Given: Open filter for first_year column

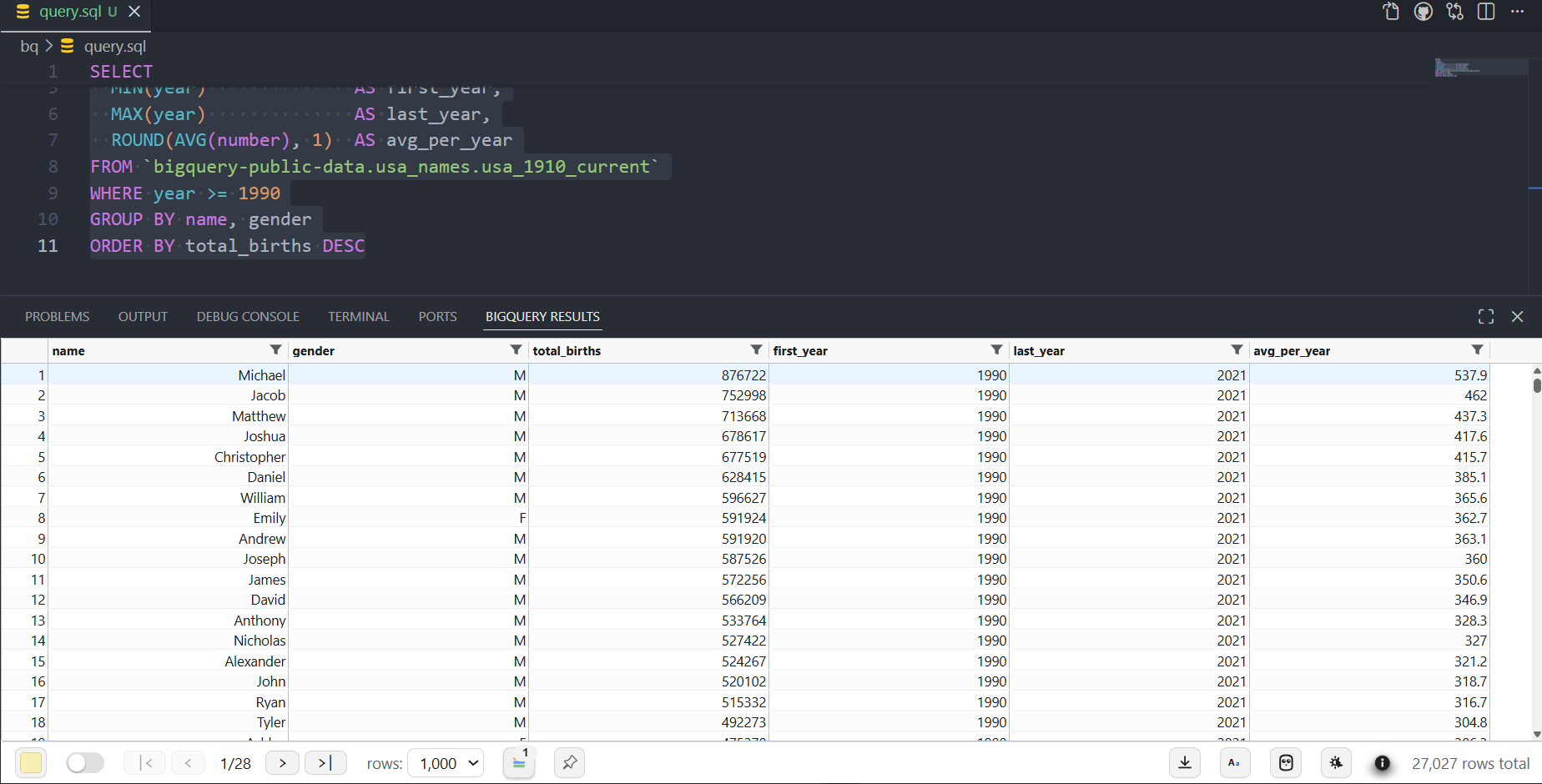Looking at the screenshot, I should point(996,349).
